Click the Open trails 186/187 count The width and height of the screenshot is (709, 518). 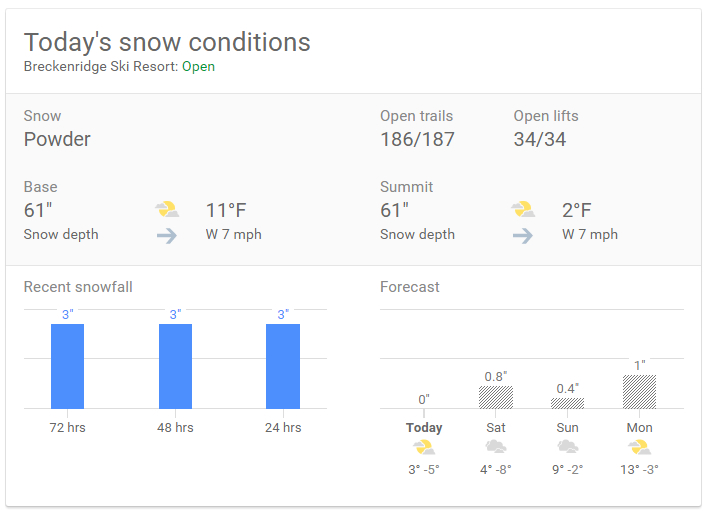[x=417, y=139]
